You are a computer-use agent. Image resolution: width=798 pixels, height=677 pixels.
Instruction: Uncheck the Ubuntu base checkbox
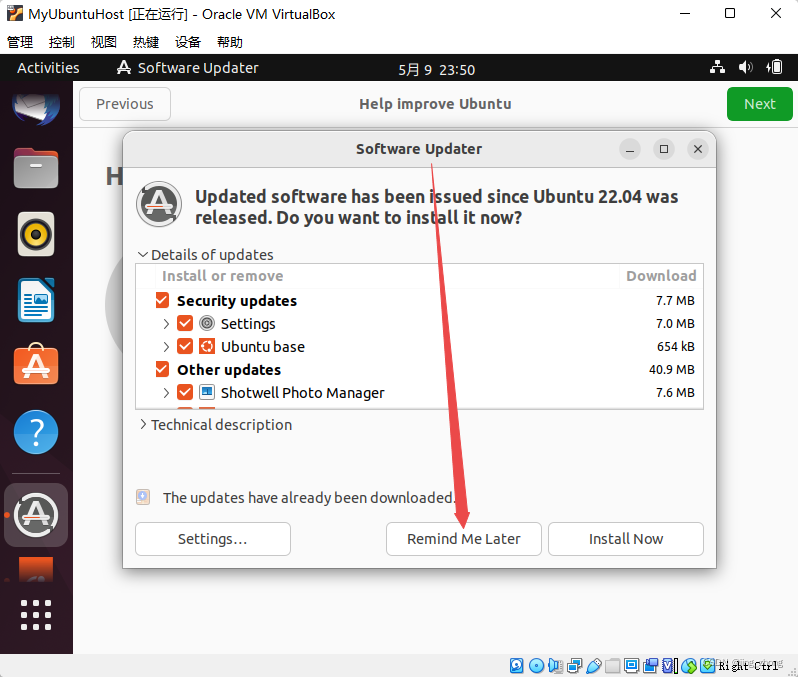[185, 346]
